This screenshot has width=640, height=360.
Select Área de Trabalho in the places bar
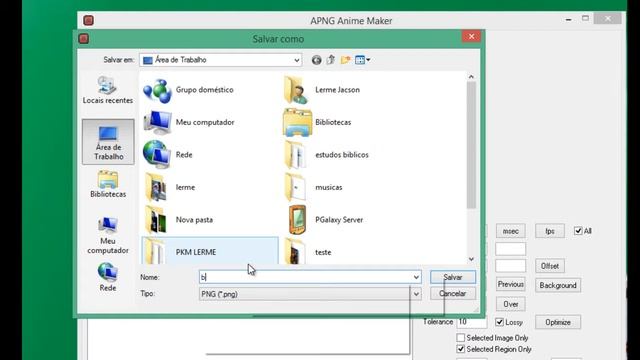coord(108,142)
